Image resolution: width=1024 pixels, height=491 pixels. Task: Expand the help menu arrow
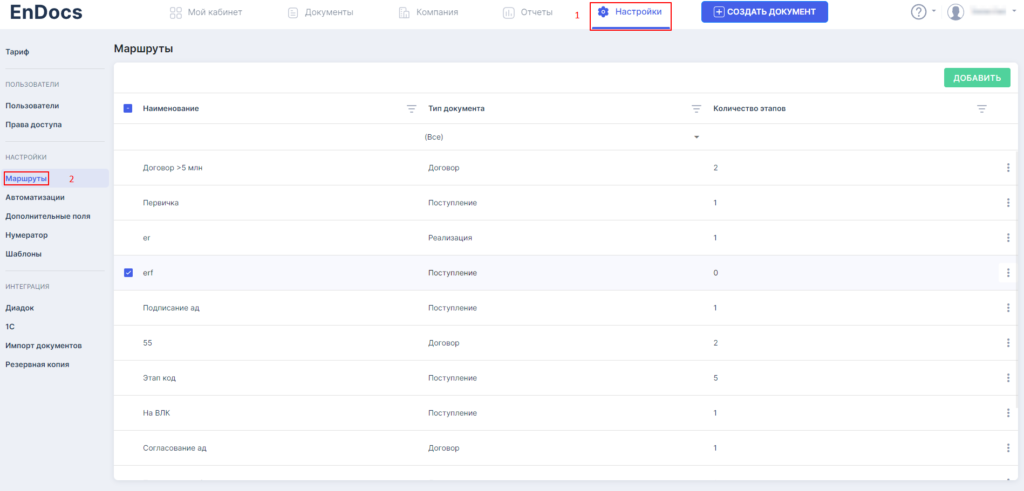point(933,12)
